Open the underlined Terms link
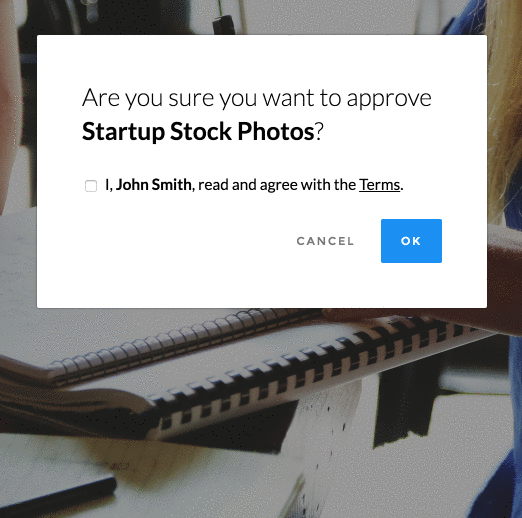522x518 pixels. 379,185
